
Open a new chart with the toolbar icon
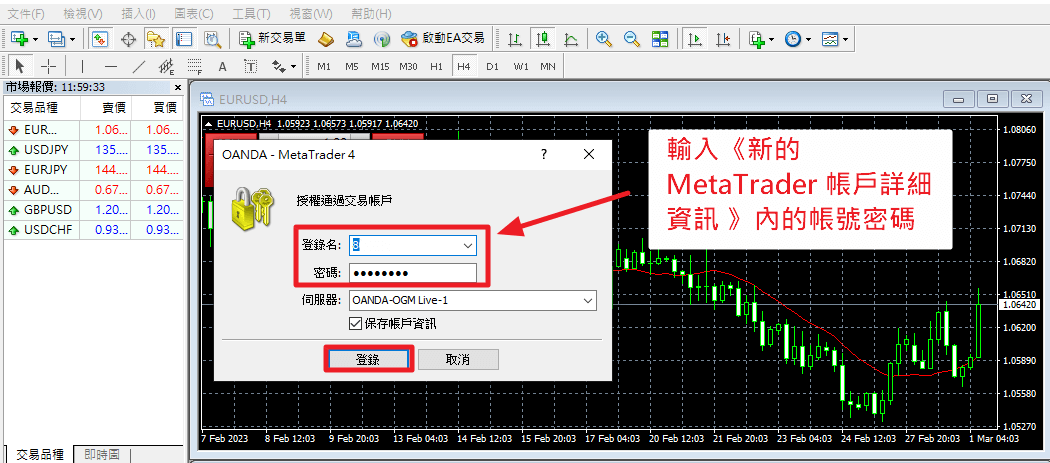pyautogui.click(x=19, y=39)
